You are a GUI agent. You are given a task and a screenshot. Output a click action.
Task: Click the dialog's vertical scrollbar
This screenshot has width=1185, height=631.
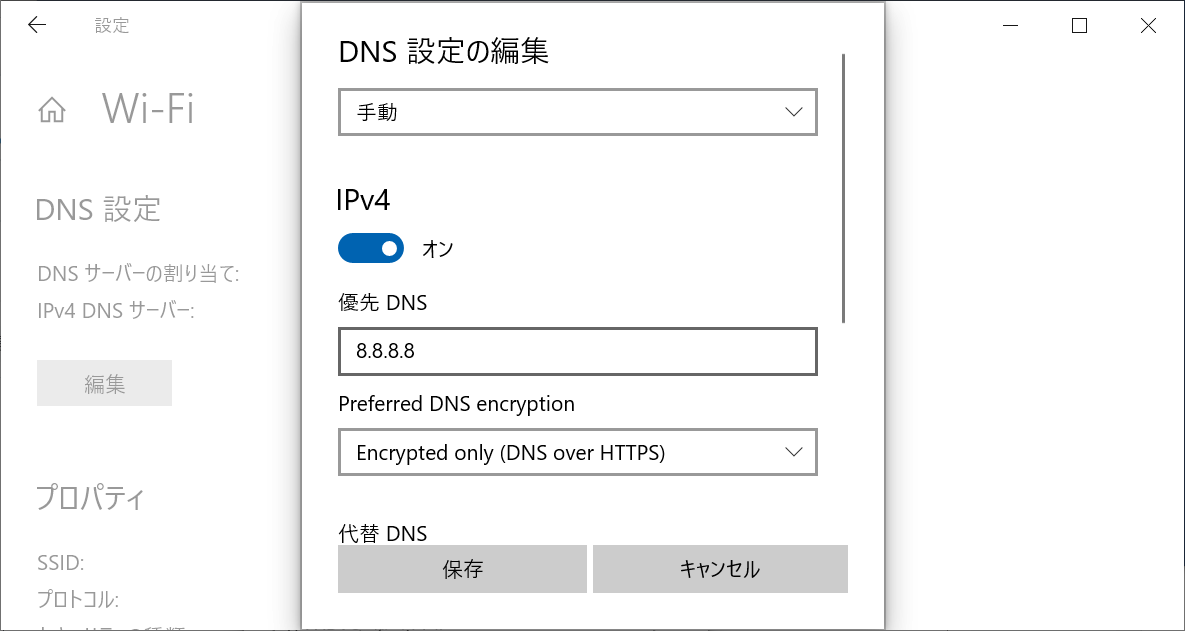pos(843,189)
